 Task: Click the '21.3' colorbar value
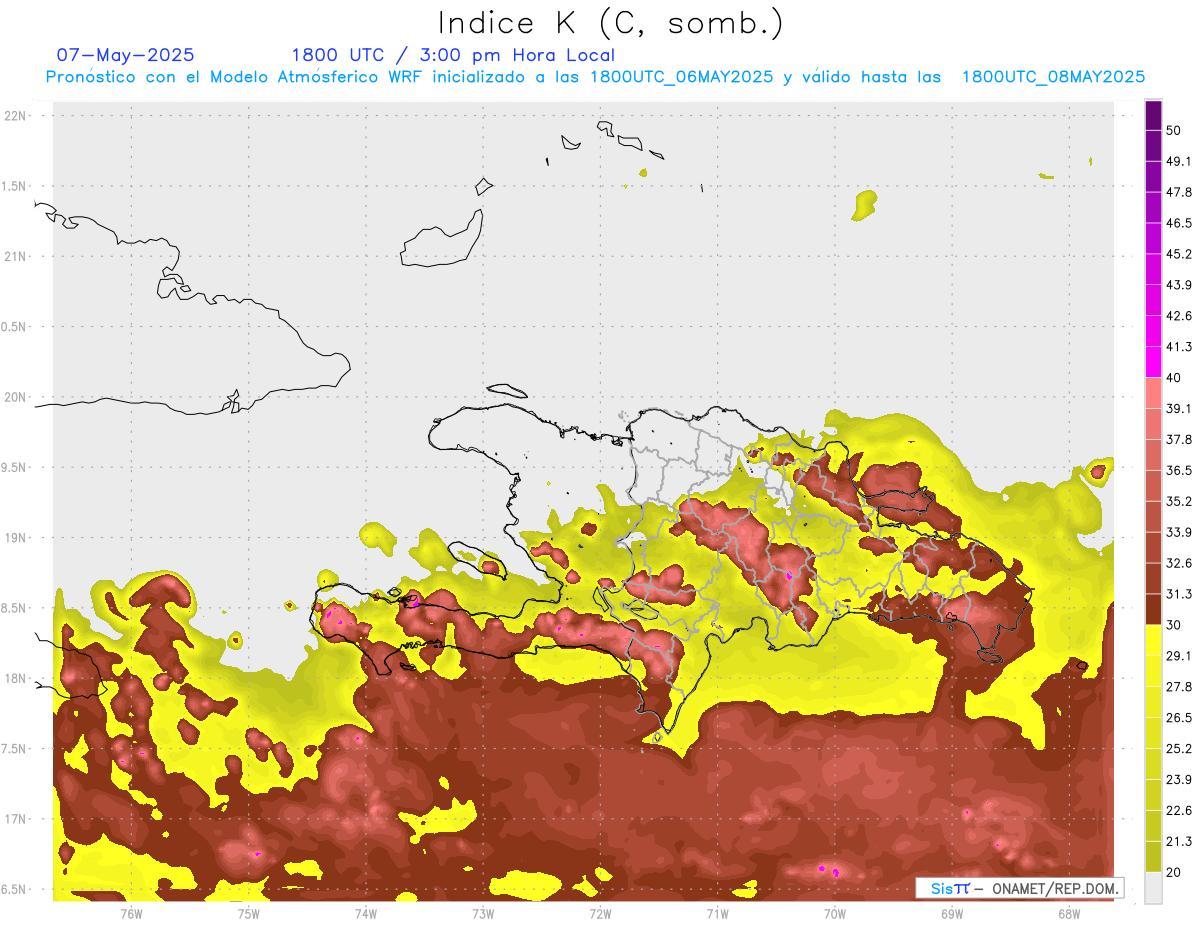tap(1179, 842)
